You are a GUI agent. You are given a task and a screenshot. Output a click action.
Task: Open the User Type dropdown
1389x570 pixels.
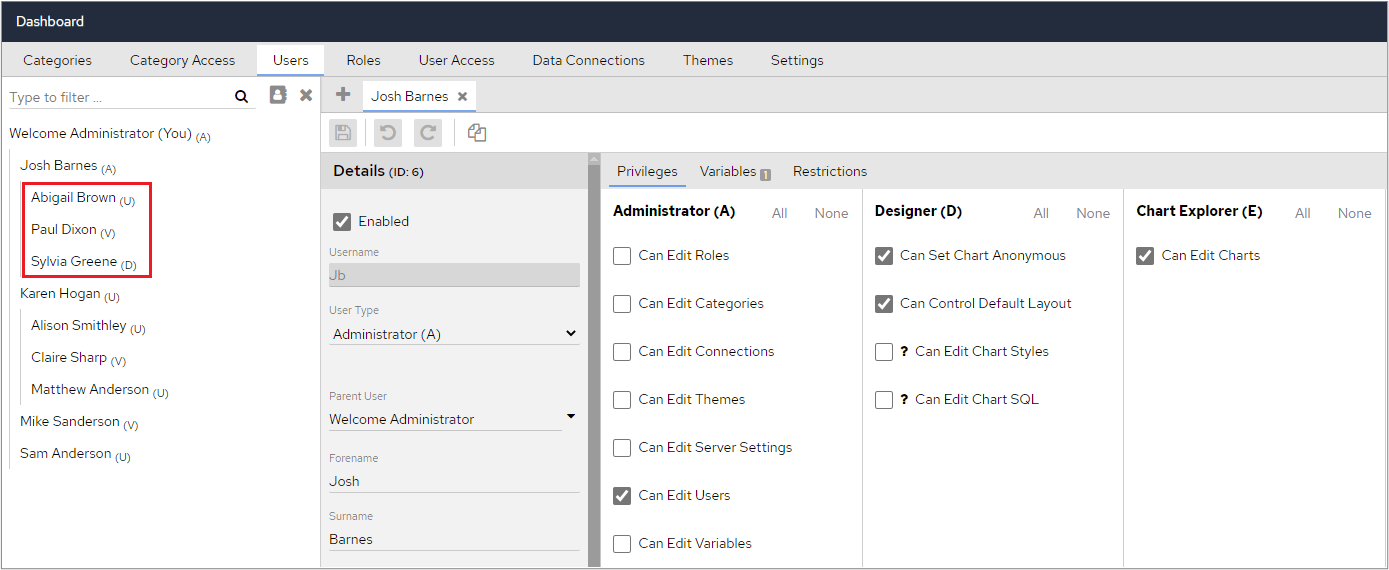[454, 334]
